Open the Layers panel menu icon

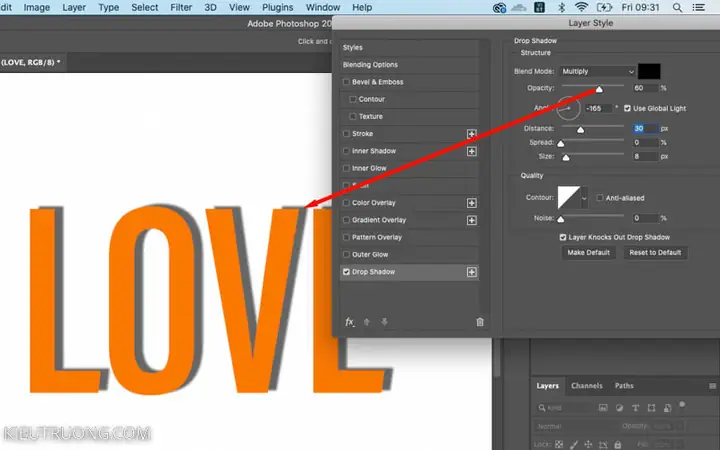712,386
